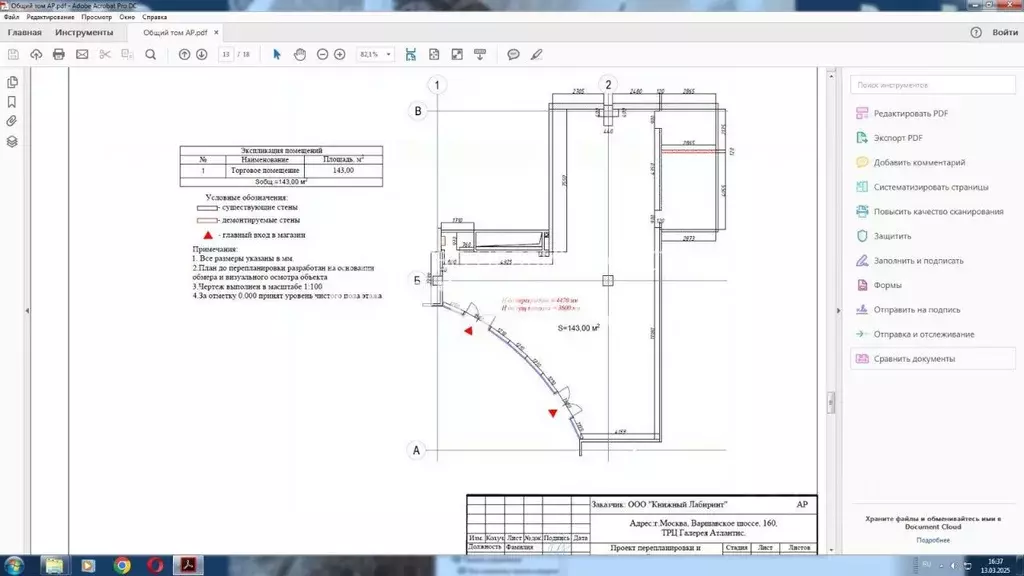The image size is (1024, 576).
Task: Click the page number input field
Action: 226,55
